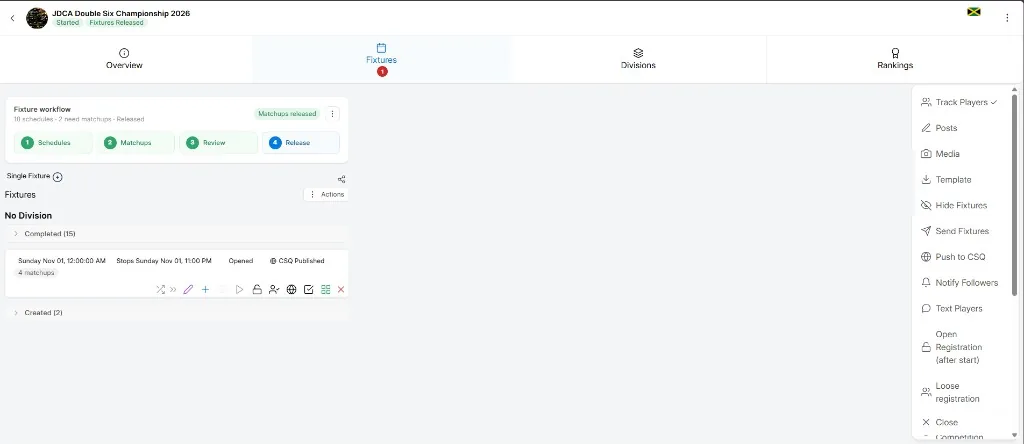Toggle Track Players in the side menu
The height and width of the screenshot is (444, 1024).
959,103
